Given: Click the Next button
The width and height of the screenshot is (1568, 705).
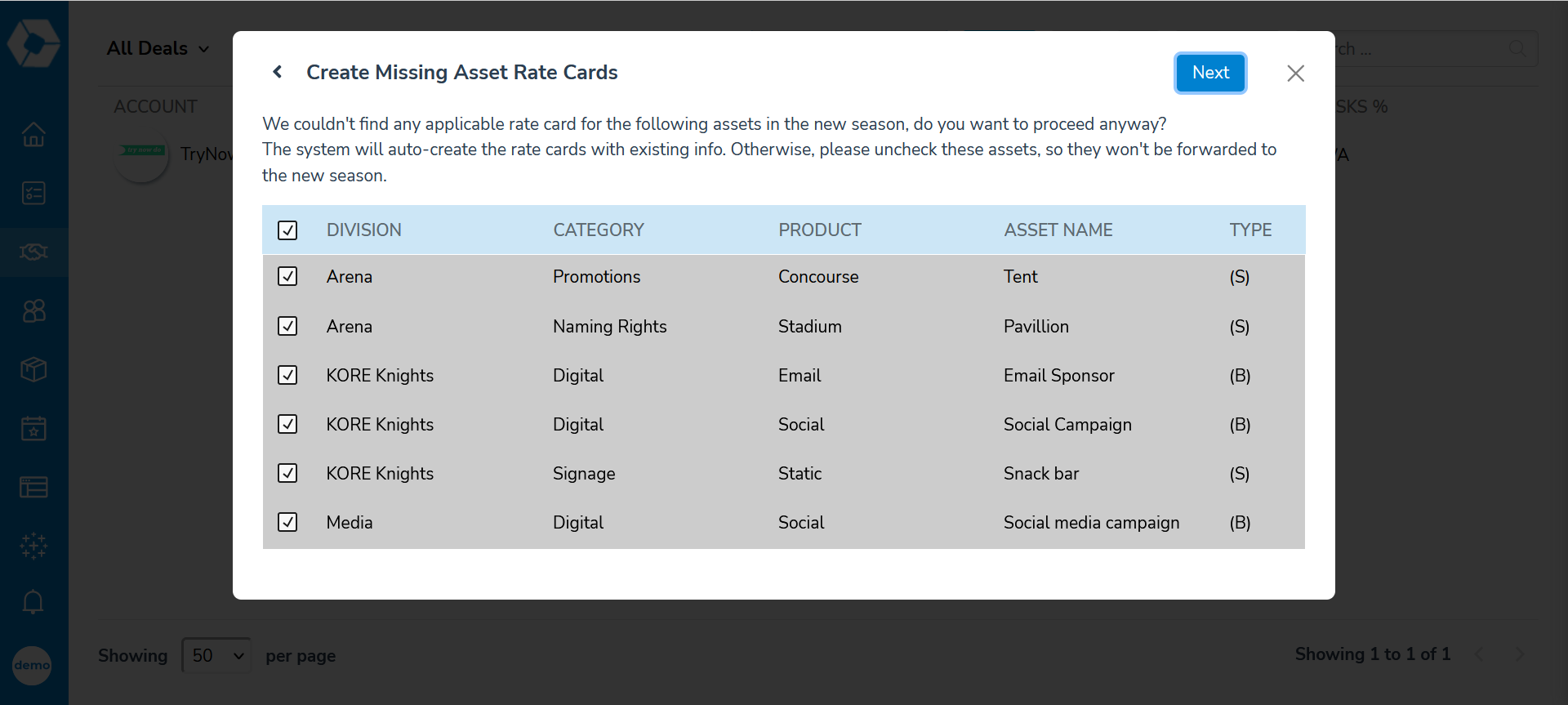Looking at the screenshot, I should tap(1210, 73).
